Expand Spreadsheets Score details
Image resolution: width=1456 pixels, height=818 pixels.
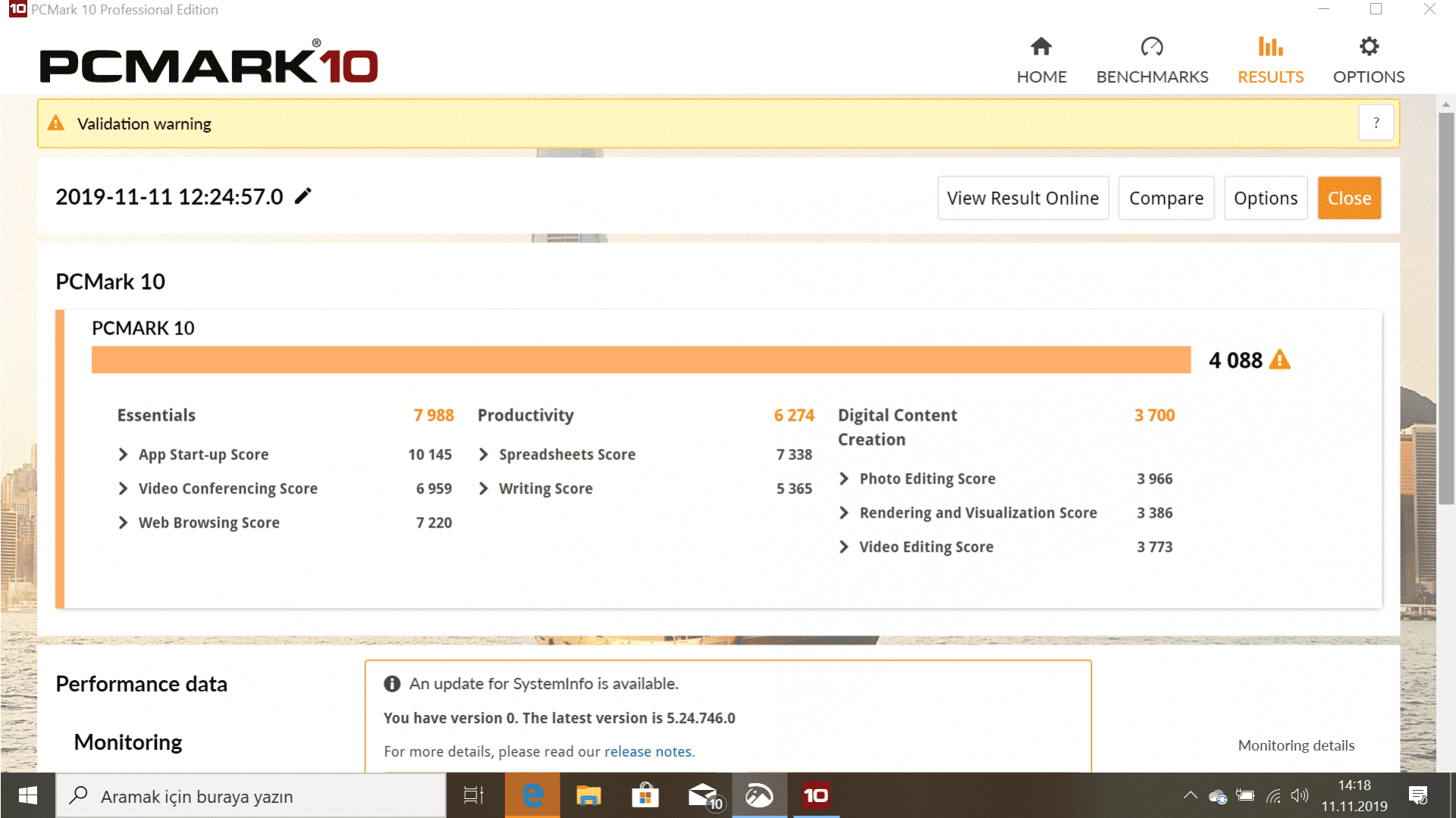(483, 454)
